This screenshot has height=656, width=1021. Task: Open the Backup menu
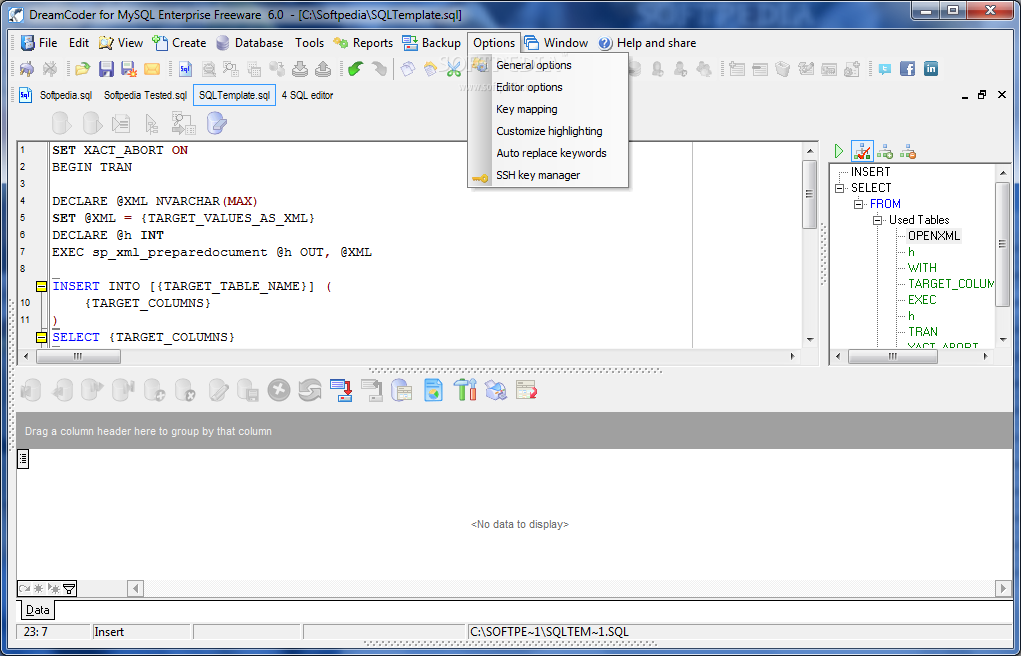pos(432,43)
